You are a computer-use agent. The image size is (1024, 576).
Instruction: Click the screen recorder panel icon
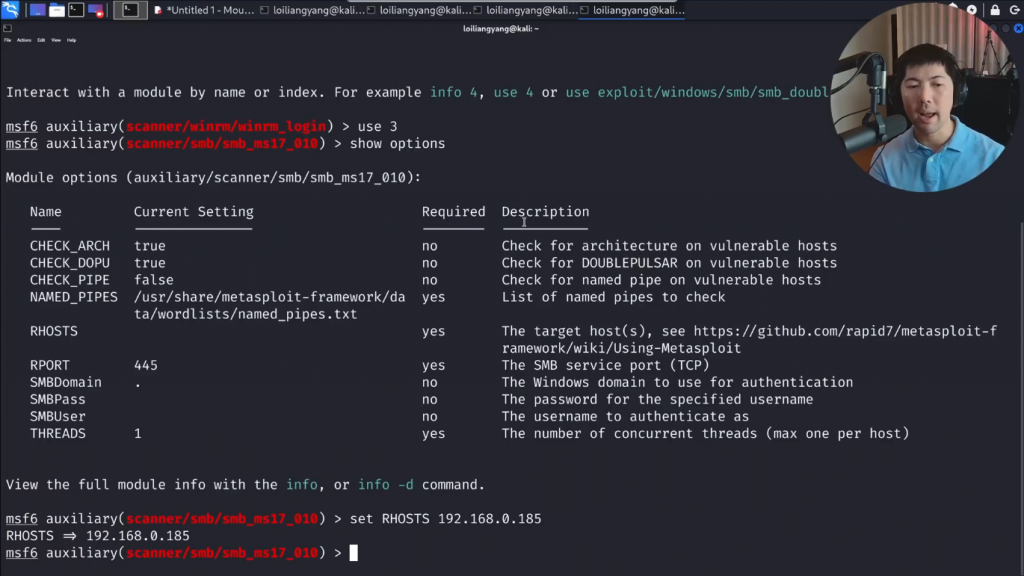point(96,10)
